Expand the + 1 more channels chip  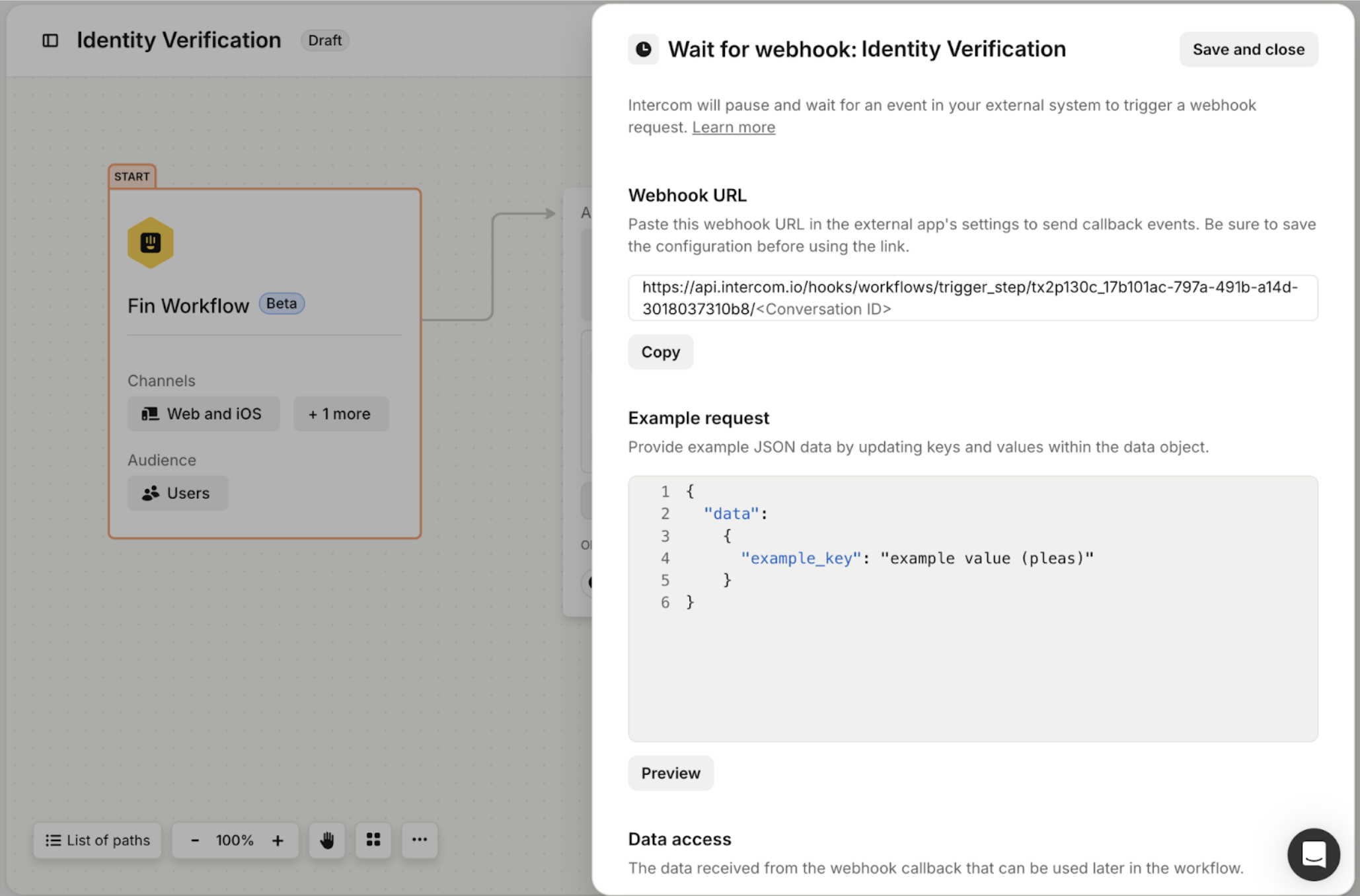(x=340, y=414)
